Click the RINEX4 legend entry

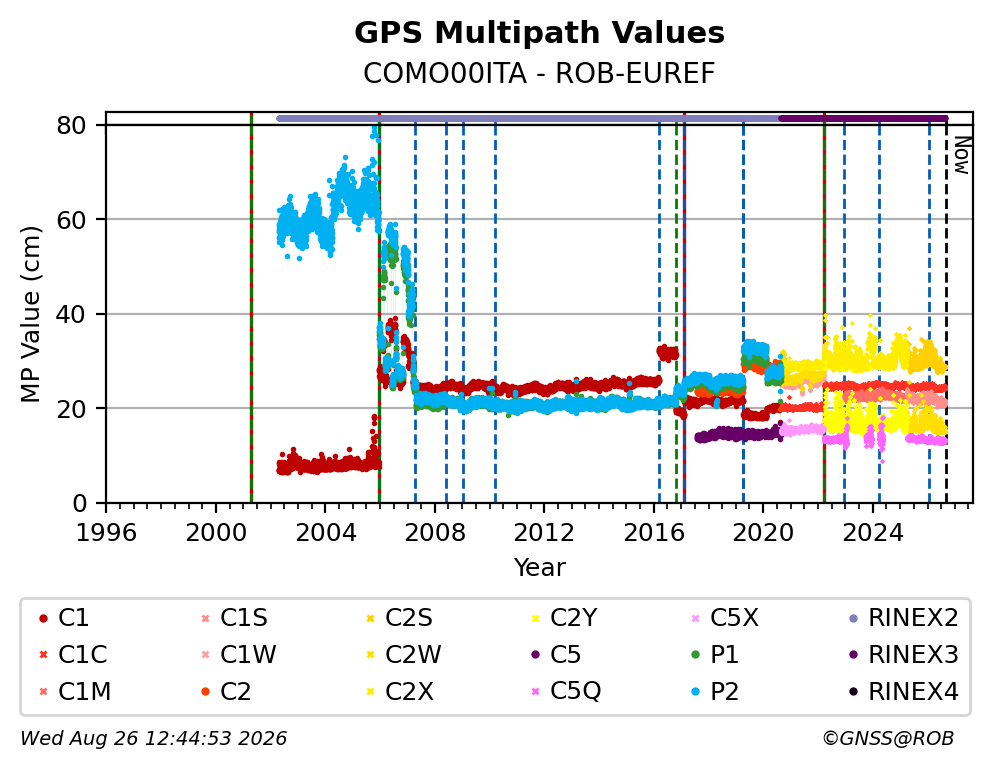click(903, 692)
